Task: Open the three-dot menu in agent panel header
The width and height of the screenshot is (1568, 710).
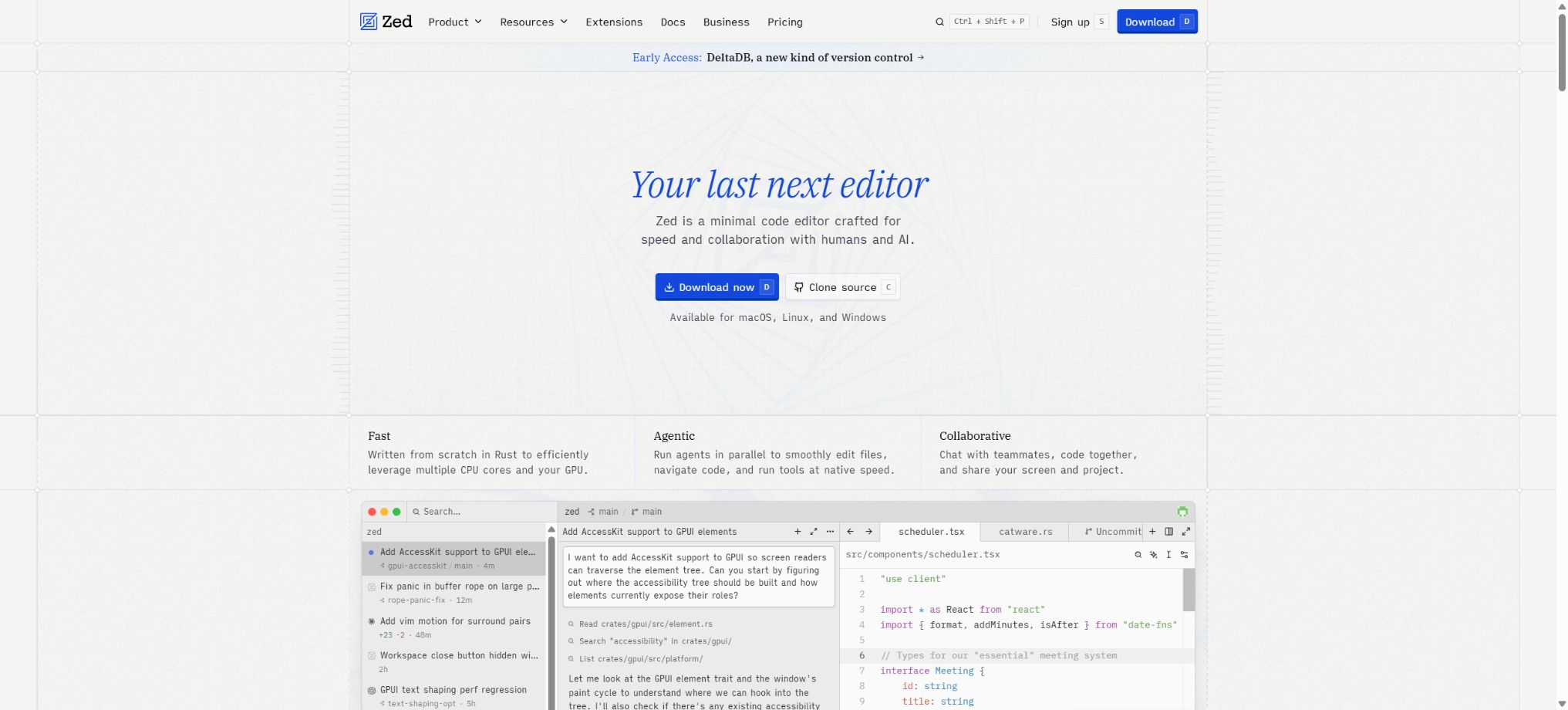Action: point(830,532)
